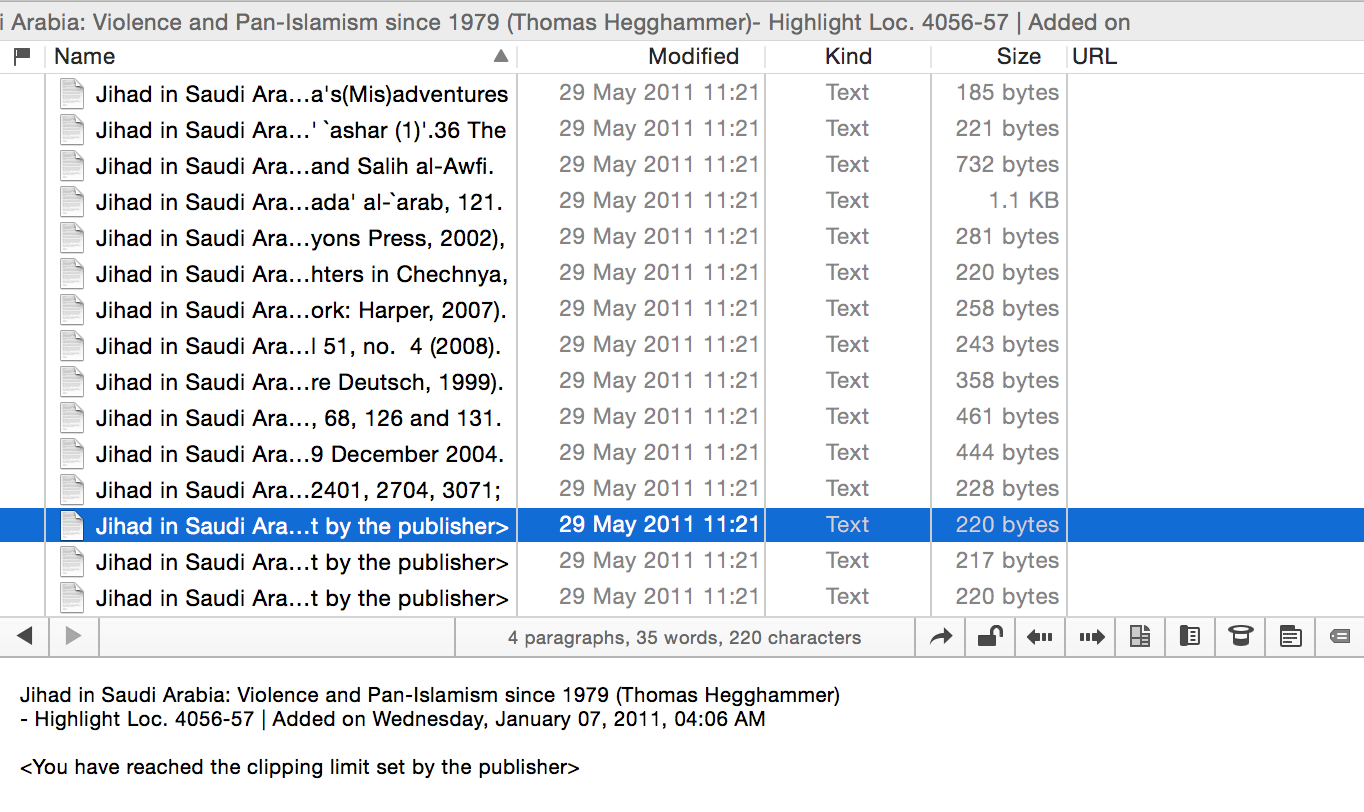The width and height of the screenshot is (1364, 812).
Task: Select the row ending 'a's(Mis)adventures'
Action: pyautogui.click(x=682, y=93)
